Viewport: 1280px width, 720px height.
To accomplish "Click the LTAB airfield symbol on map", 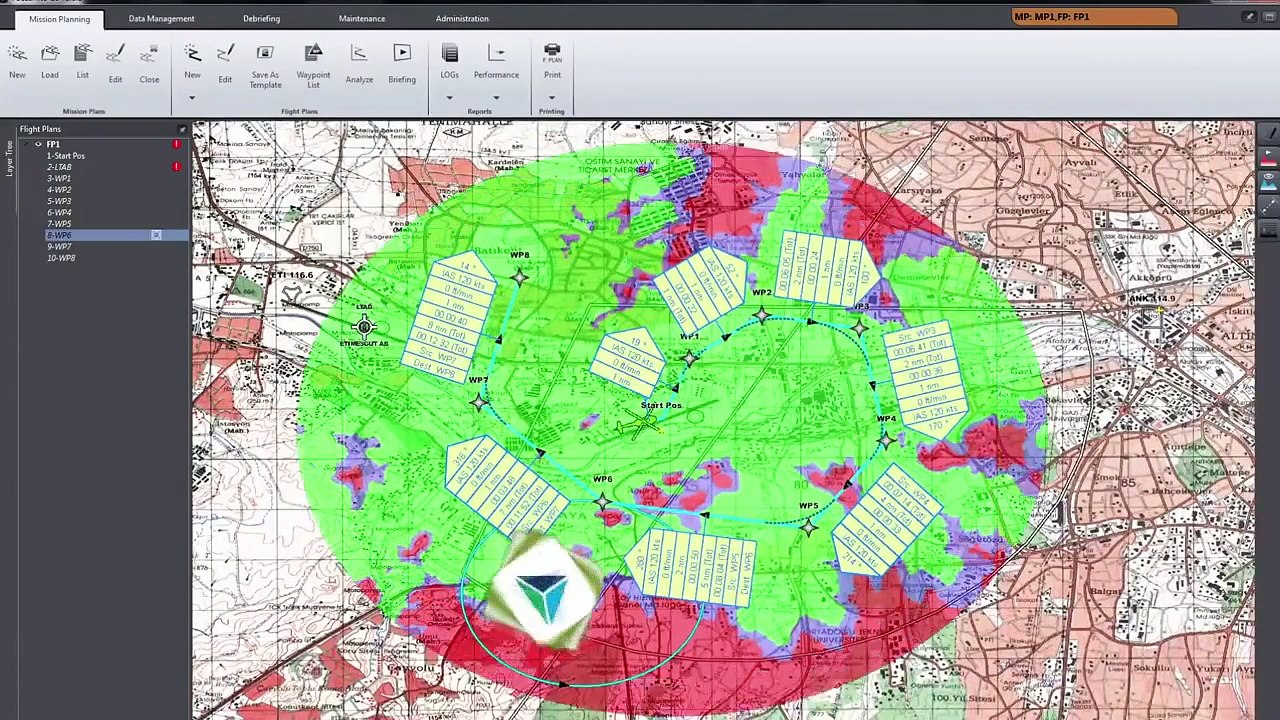I will point(364,326).
